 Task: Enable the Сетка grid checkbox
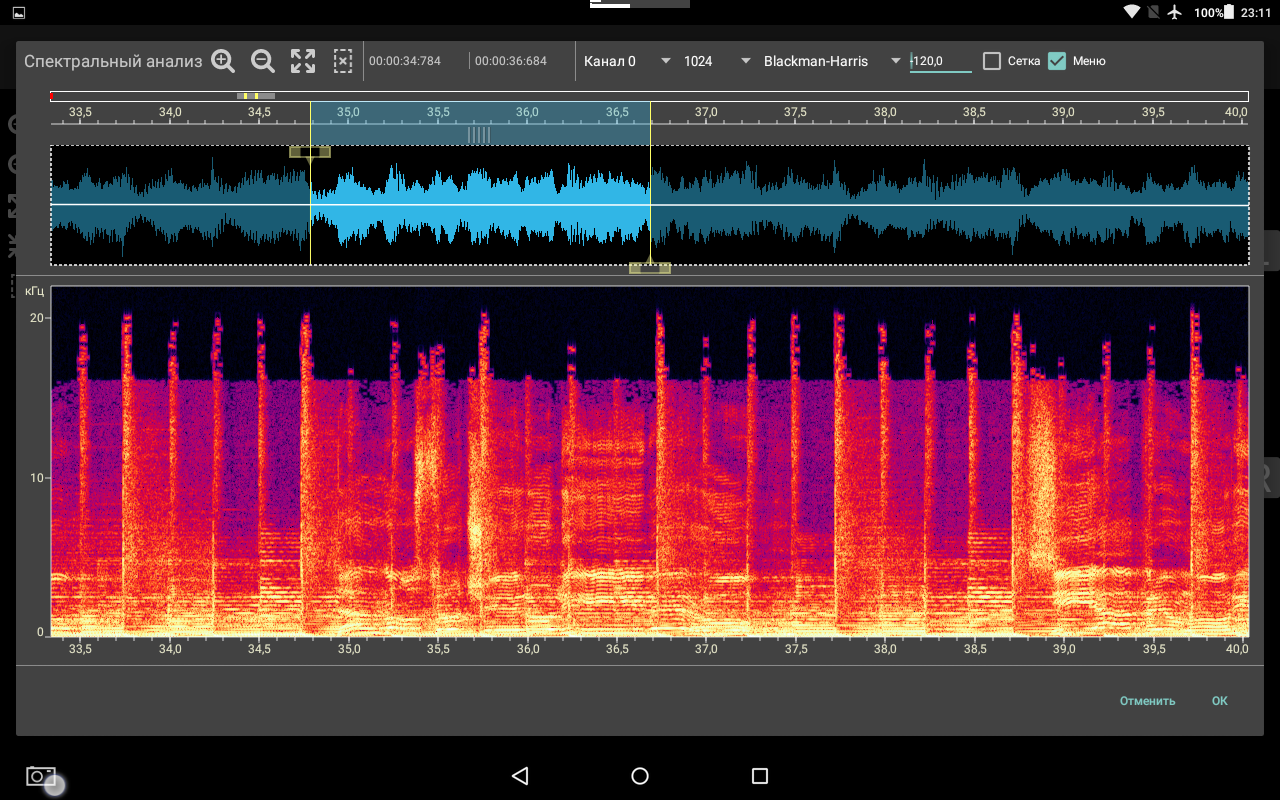992,61
